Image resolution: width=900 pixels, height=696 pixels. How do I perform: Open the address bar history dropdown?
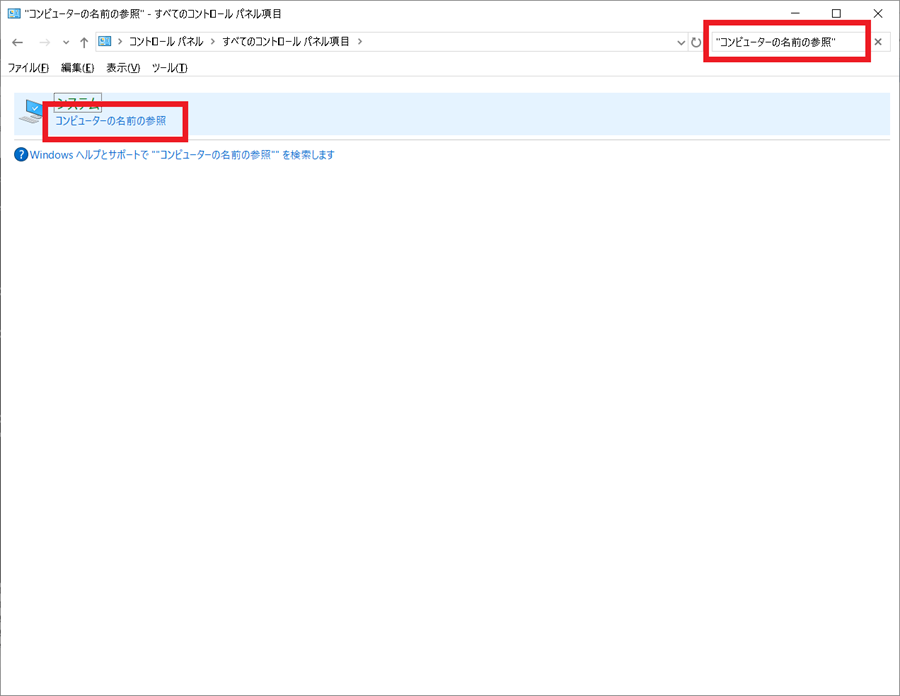681,42
